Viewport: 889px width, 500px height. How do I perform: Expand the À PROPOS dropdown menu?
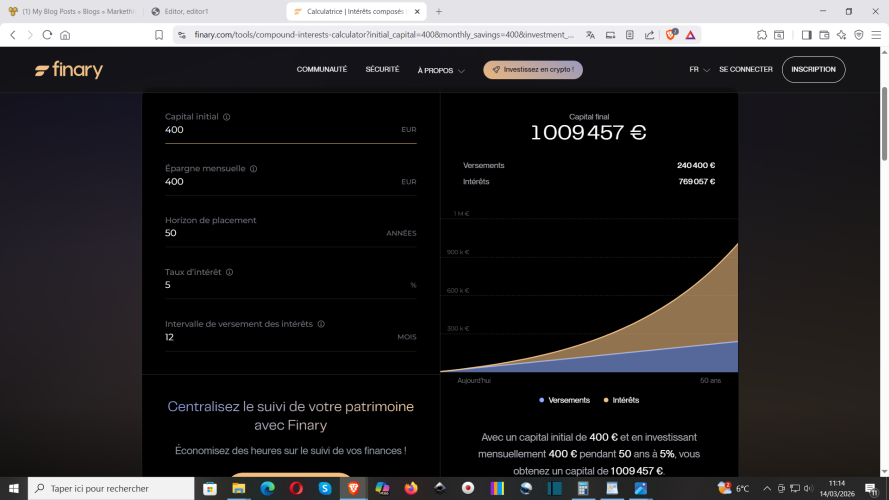[441, 71]
